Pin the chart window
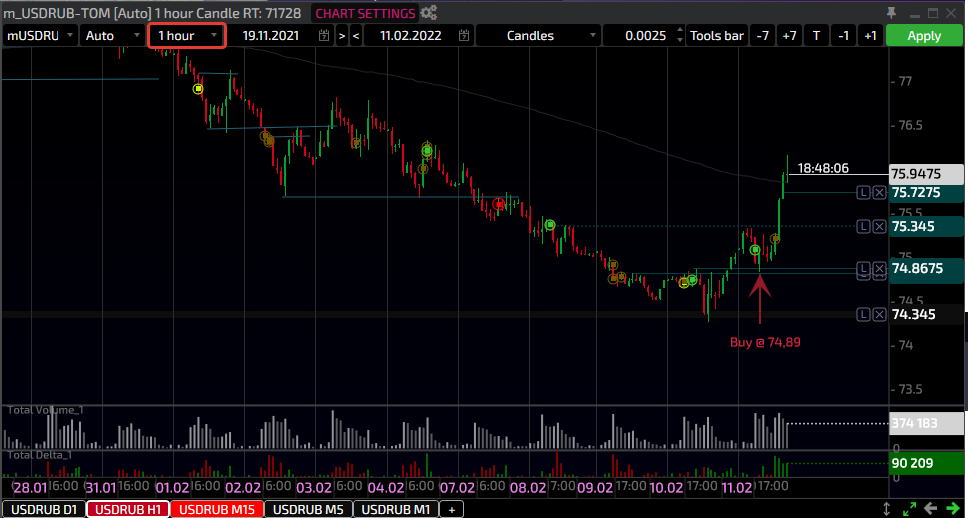968x518 pixels. 891,13
